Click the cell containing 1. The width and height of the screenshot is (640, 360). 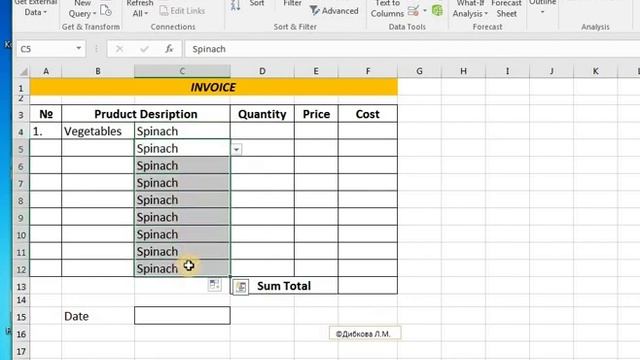tap(46, 131)
